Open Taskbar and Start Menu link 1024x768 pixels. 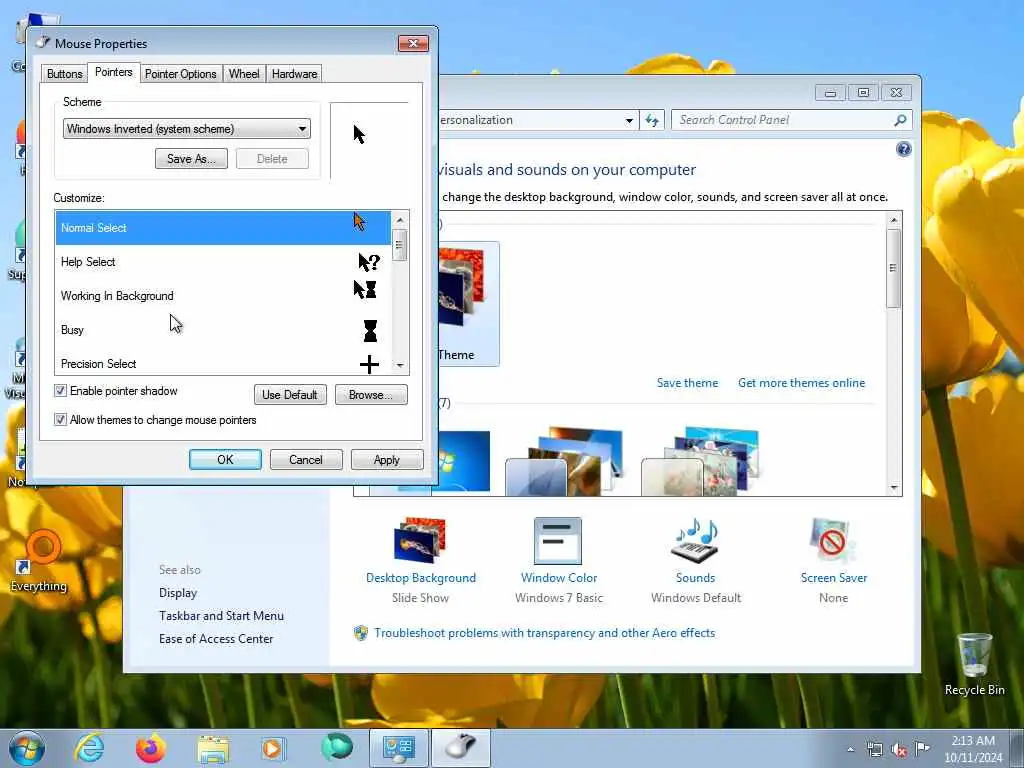(x=221, y=616)
